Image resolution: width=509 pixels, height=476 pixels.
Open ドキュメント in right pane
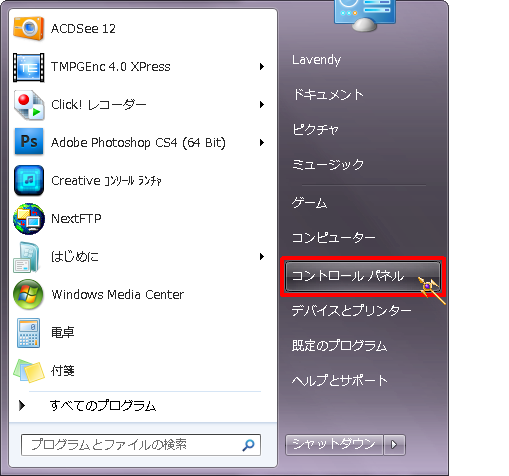(328, 95)
